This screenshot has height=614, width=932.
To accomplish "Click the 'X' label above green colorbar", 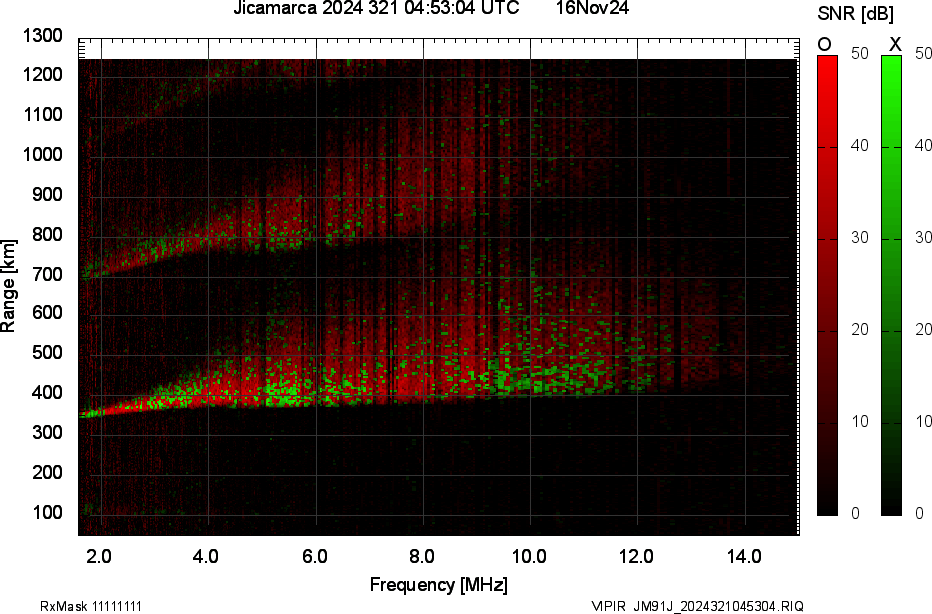I will coord(895,45).
